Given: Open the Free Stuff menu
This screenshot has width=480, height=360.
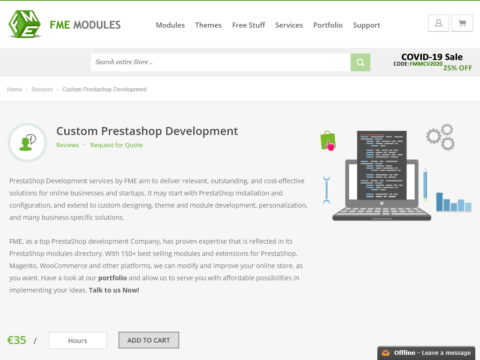Looking at the screenshot, I should click(249, 25).
